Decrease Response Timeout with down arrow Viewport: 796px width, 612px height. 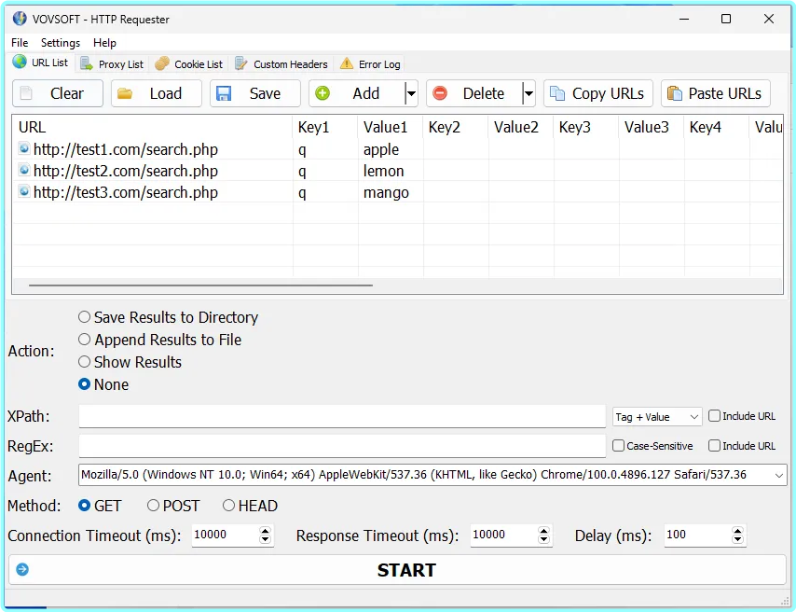[544, 540]
